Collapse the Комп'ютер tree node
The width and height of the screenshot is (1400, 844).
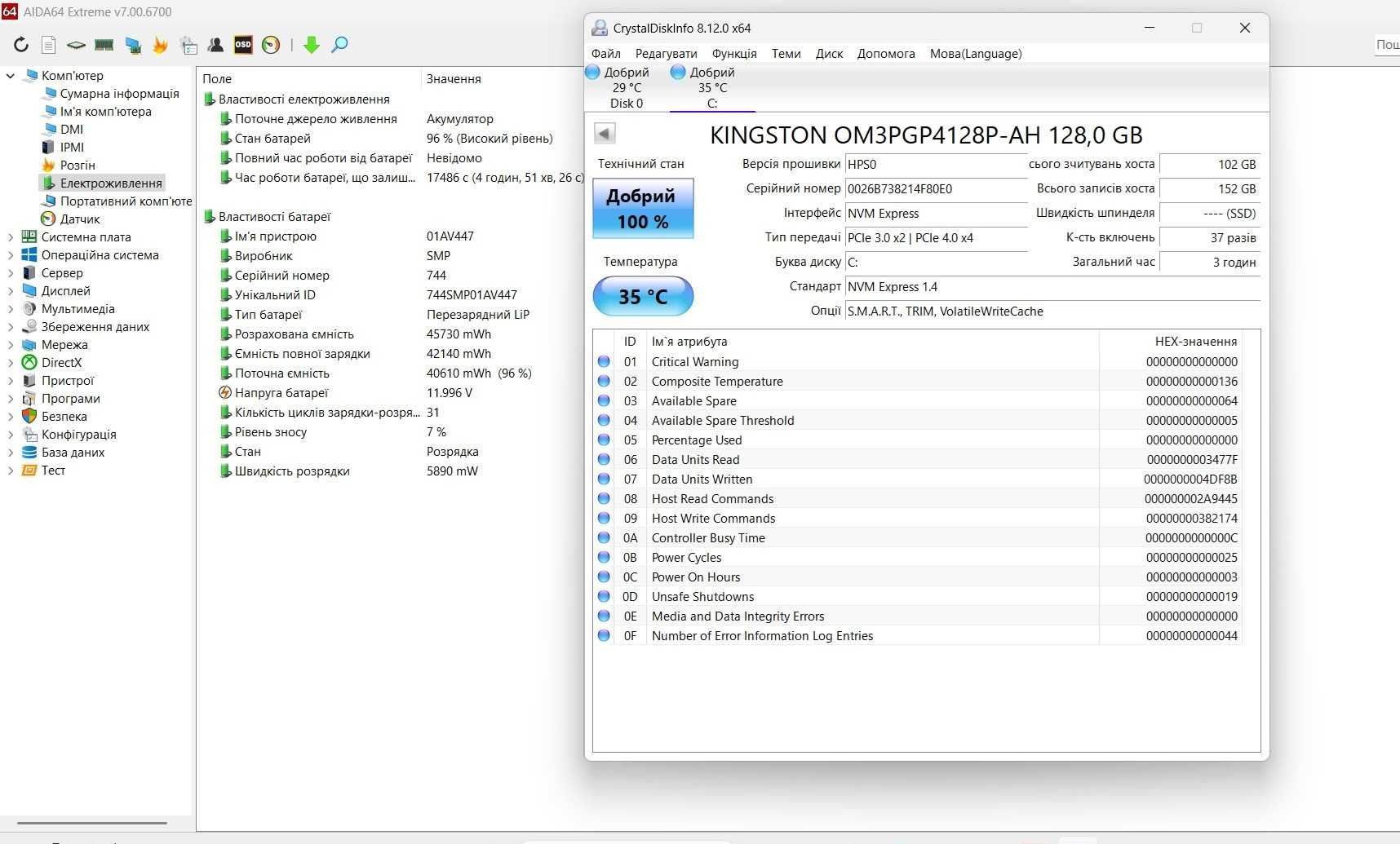[11, 75]
